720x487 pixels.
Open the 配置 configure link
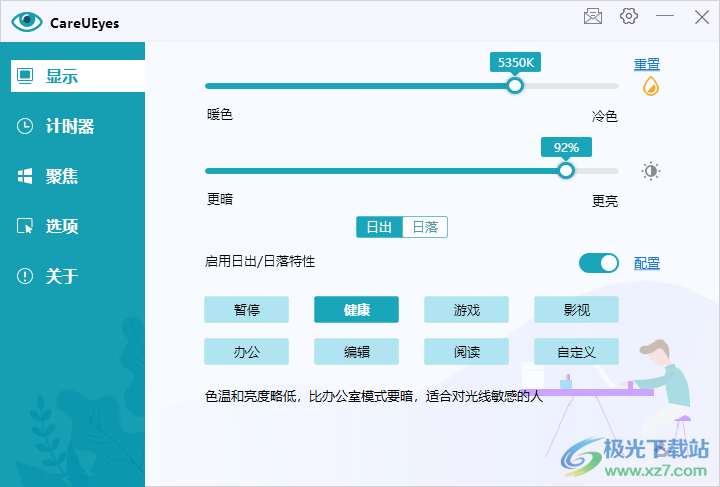pyautogui.click(x=647, y=263)
